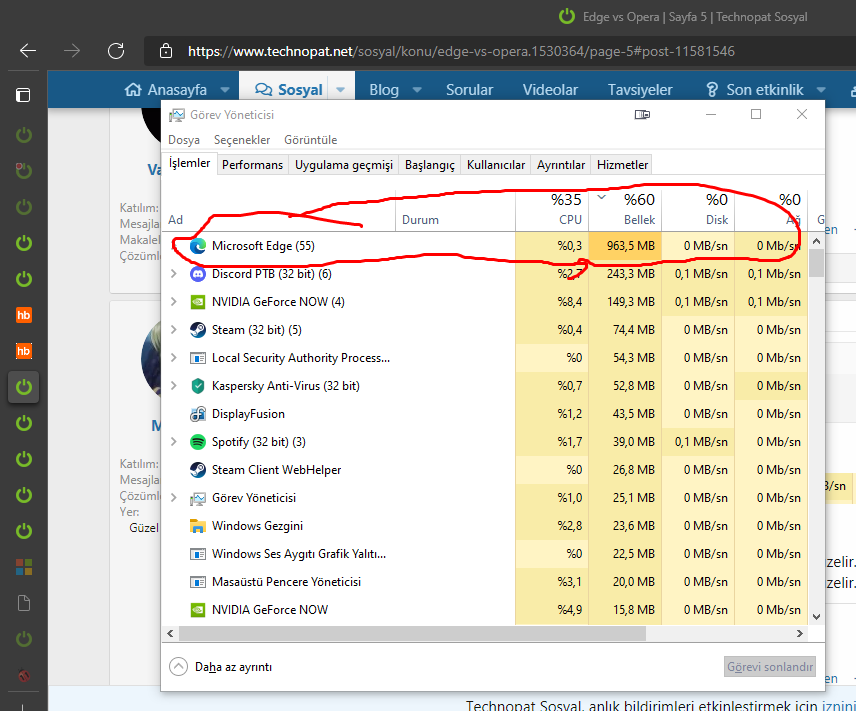Open the Anasayfa dropdown arrow
Screen dimensions: 856x711
point(225,90)
